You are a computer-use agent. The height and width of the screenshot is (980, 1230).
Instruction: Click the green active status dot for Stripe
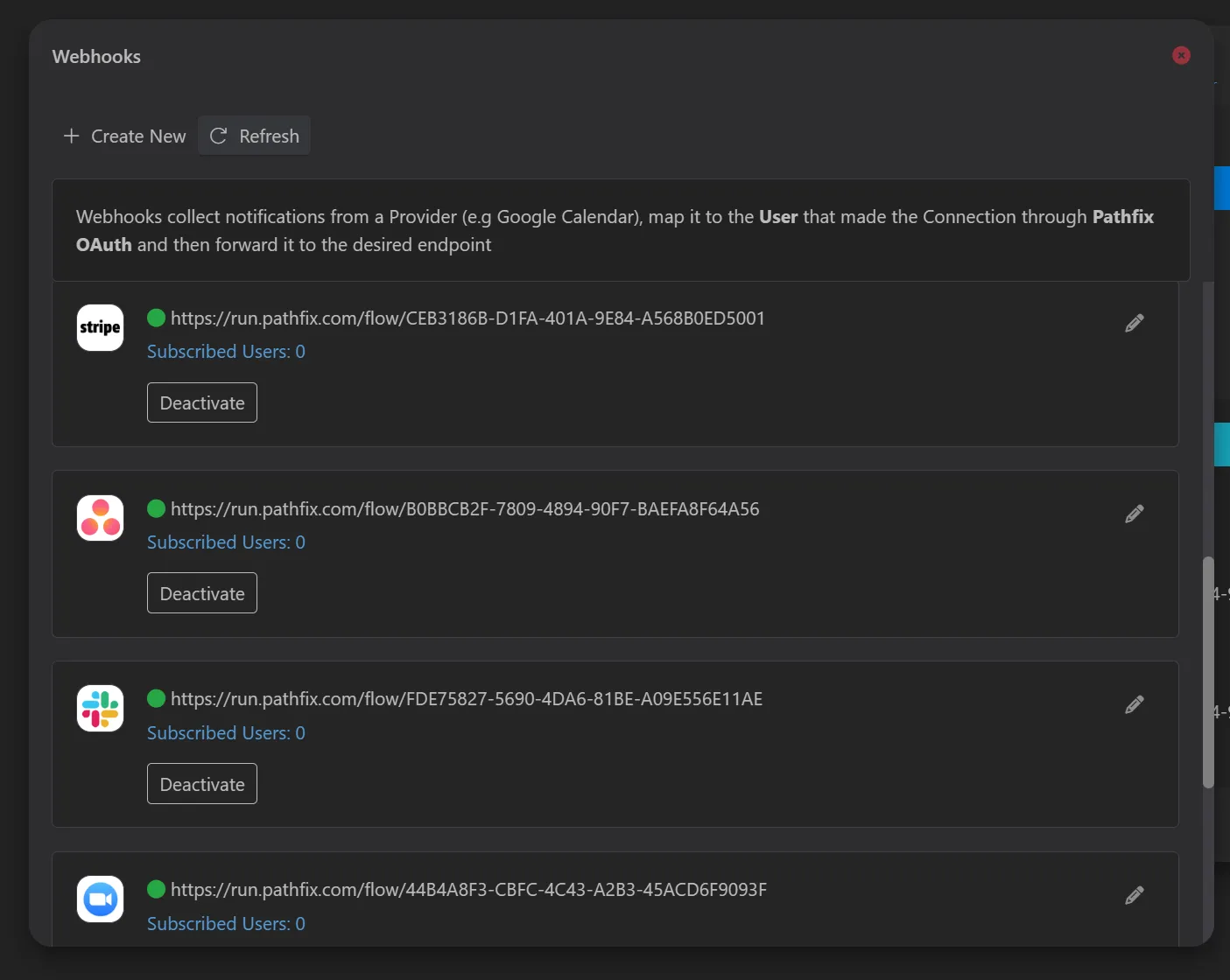point(157,318)
